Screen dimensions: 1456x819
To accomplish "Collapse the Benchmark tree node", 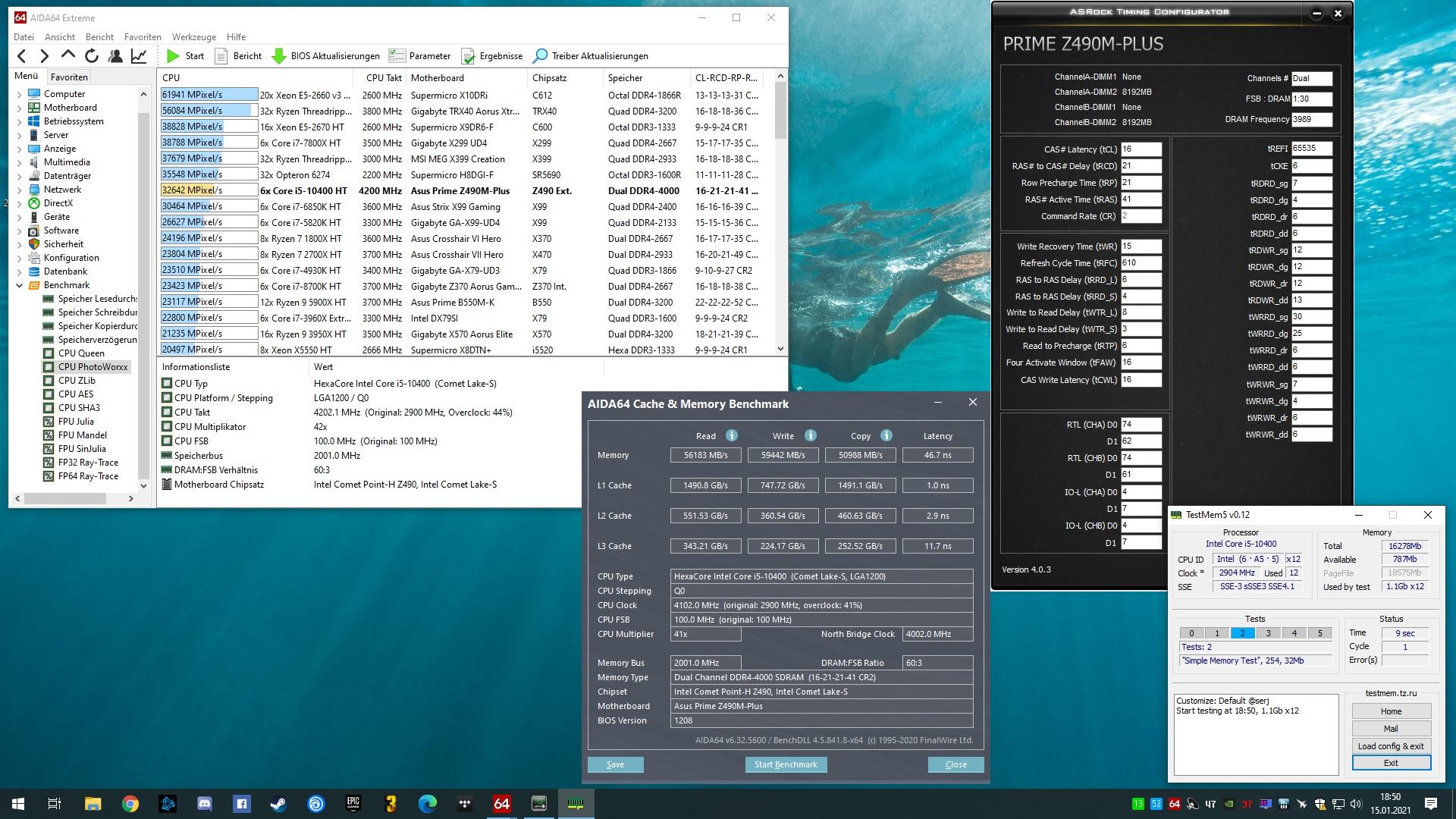I will (x=19, y=285).
